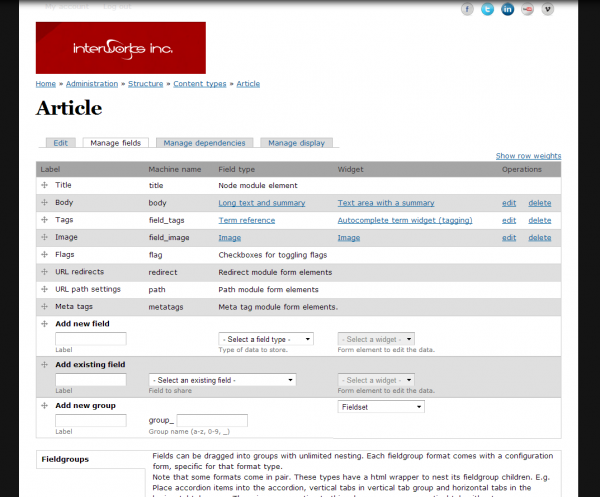Switch to the Manage fields tab

coord(116,143)
